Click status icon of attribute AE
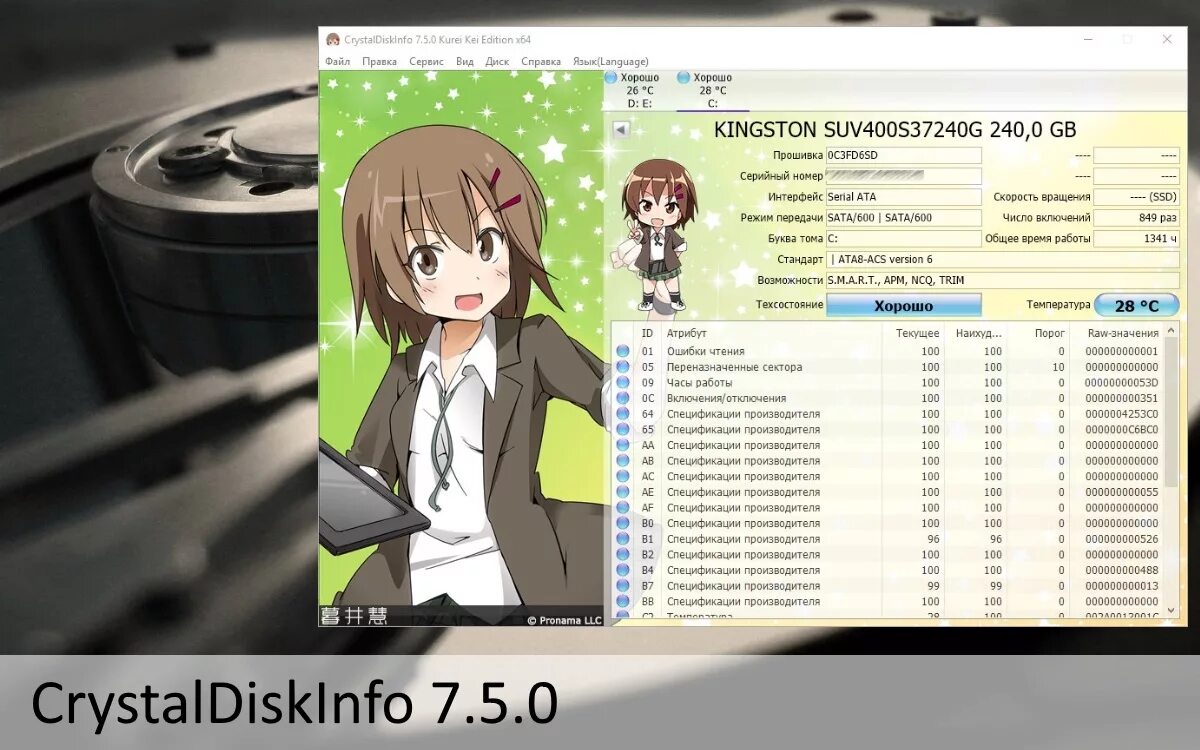The width and height of the screenshot is (1200, 750). tap(623, 492)
